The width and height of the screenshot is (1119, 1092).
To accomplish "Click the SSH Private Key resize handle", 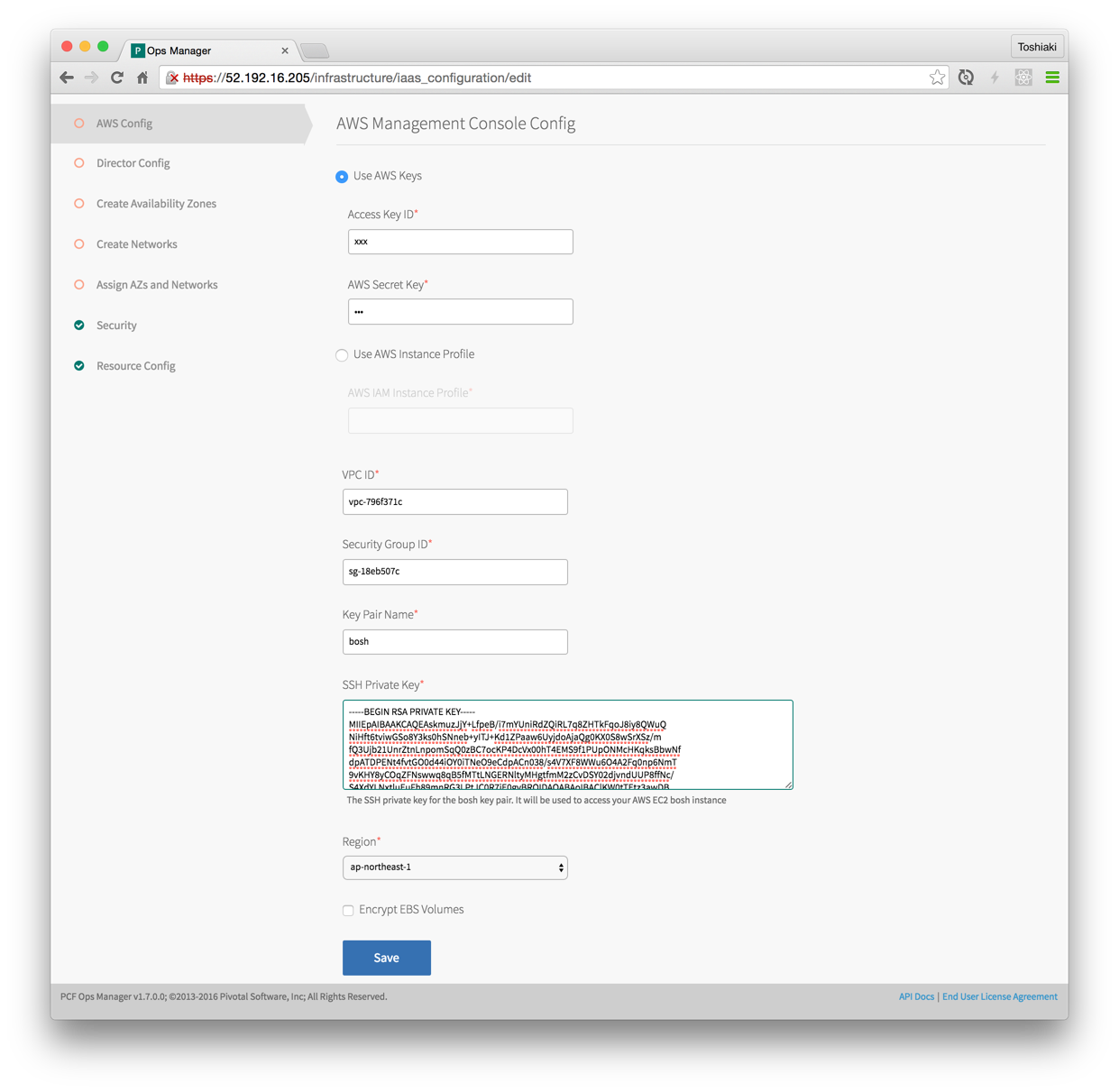I will (x=788, y=785).
